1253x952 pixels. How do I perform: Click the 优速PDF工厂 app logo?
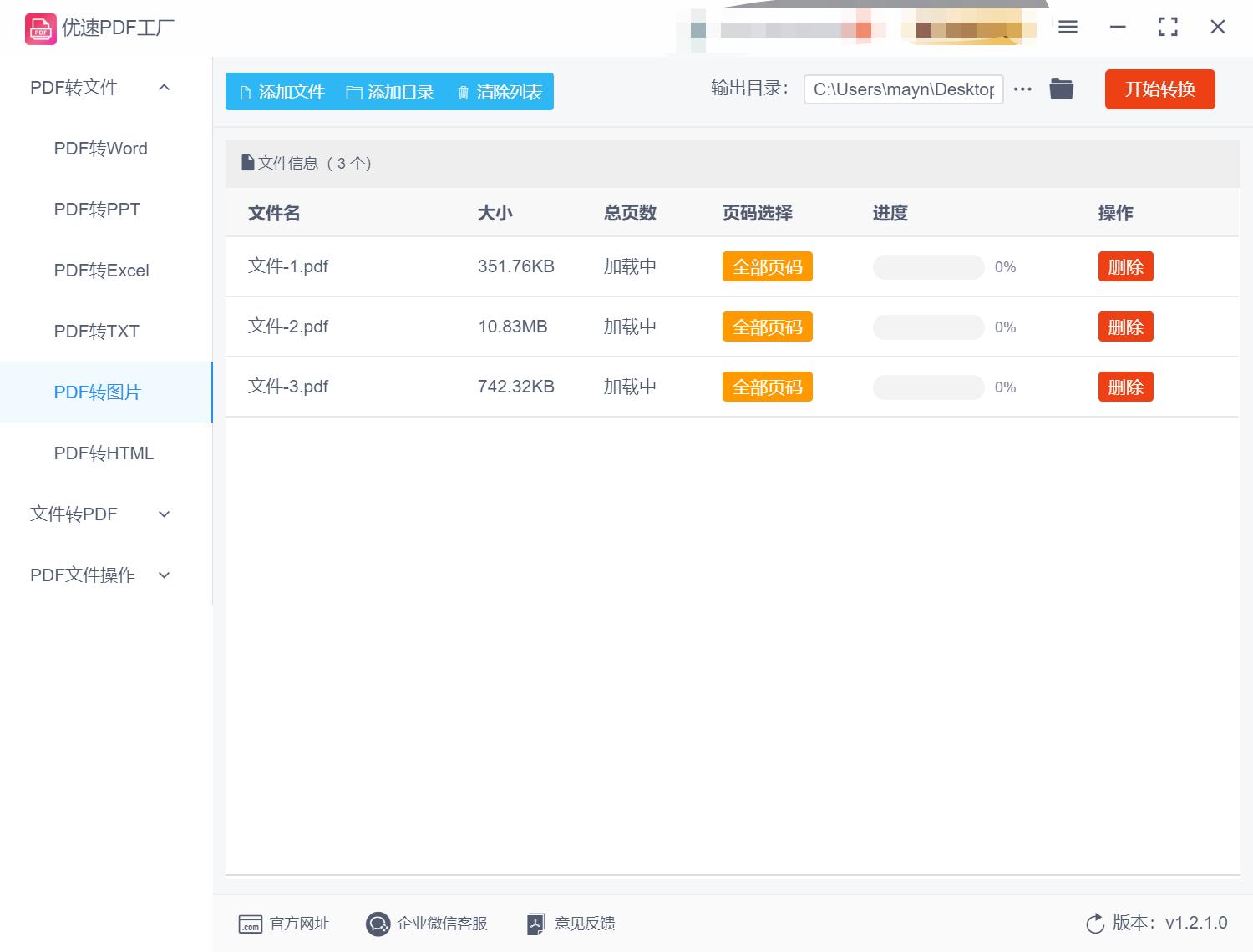pyautogui.click(x=40, y=28)
